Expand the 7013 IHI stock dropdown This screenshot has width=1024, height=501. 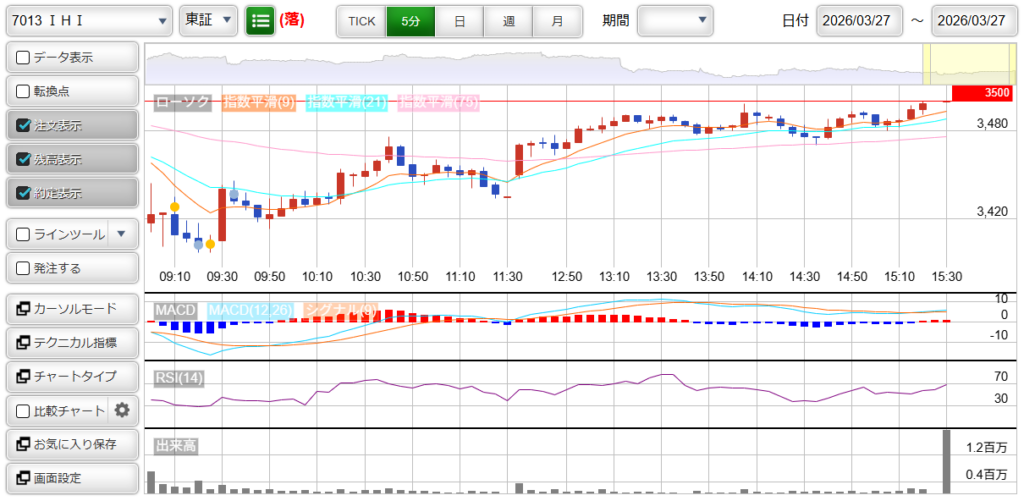point(88,20)
